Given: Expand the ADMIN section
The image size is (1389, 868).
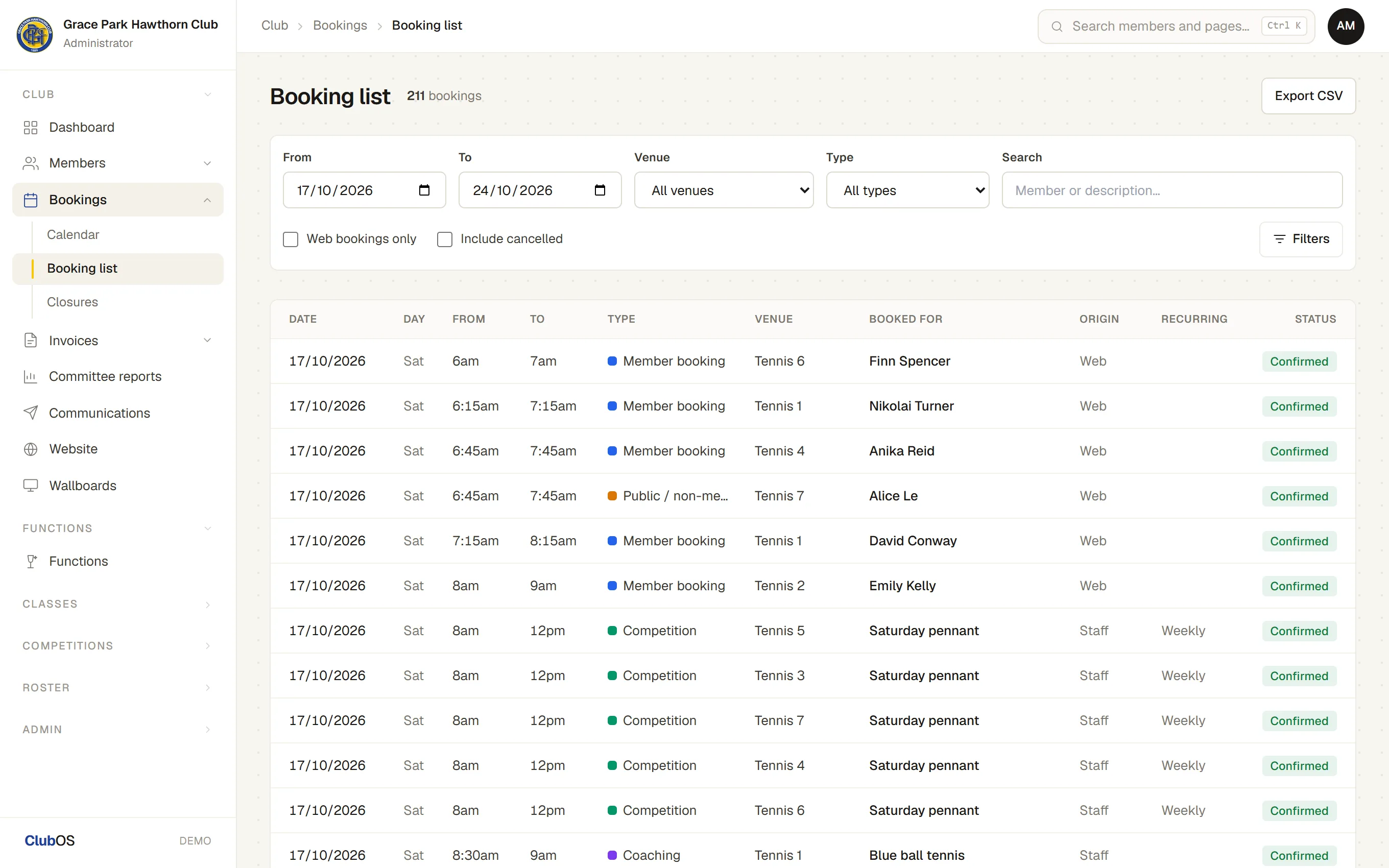Looking at the screenshot, I should (x=117, y=730).
